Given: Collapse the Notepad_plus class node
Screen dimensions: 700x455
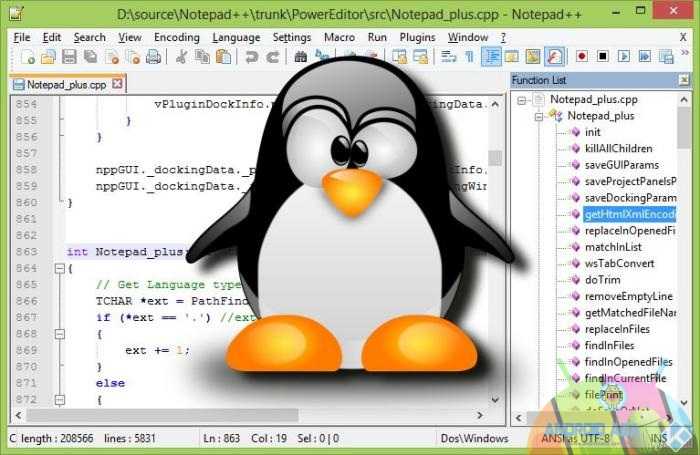Looking at the screenshot, I should tap(539, 117).
